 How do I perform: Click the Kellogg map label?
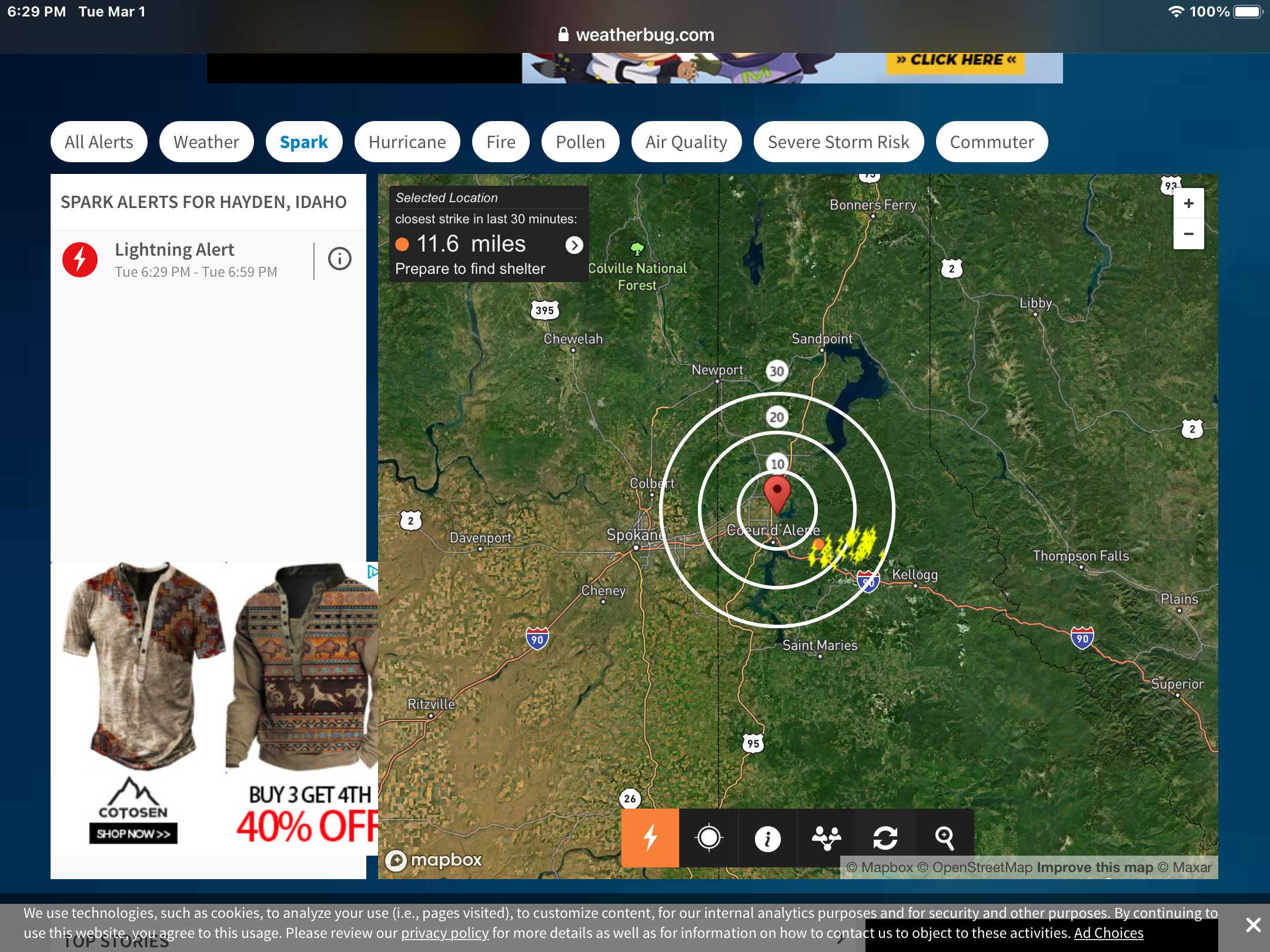pyautogui.click(x=915, y=574)
